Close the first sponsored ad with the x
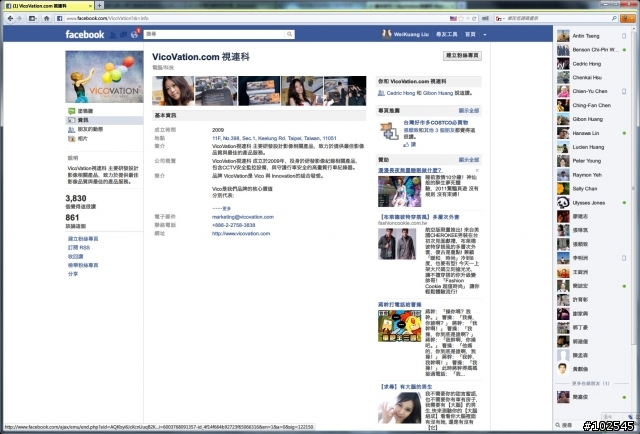The image size is (640, 434). [477, 170]
